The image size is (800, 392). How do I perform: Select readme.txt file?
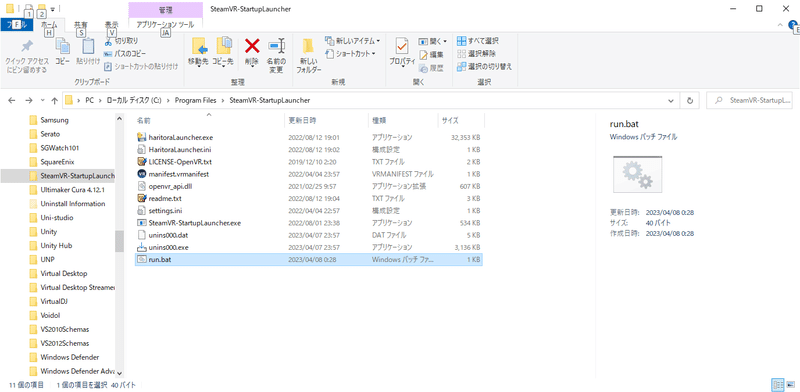point(309,199)
